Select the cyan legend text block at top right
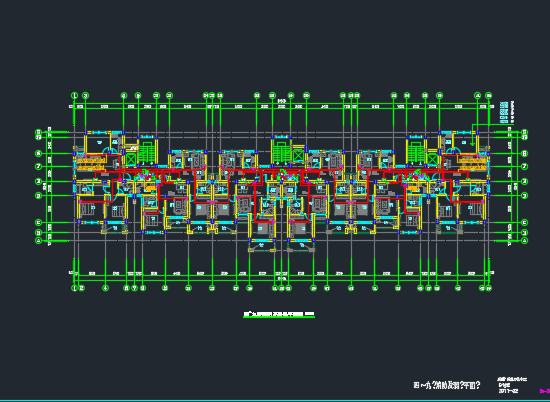550x402 pixels. pyautogui.click(x=504, y=112)
